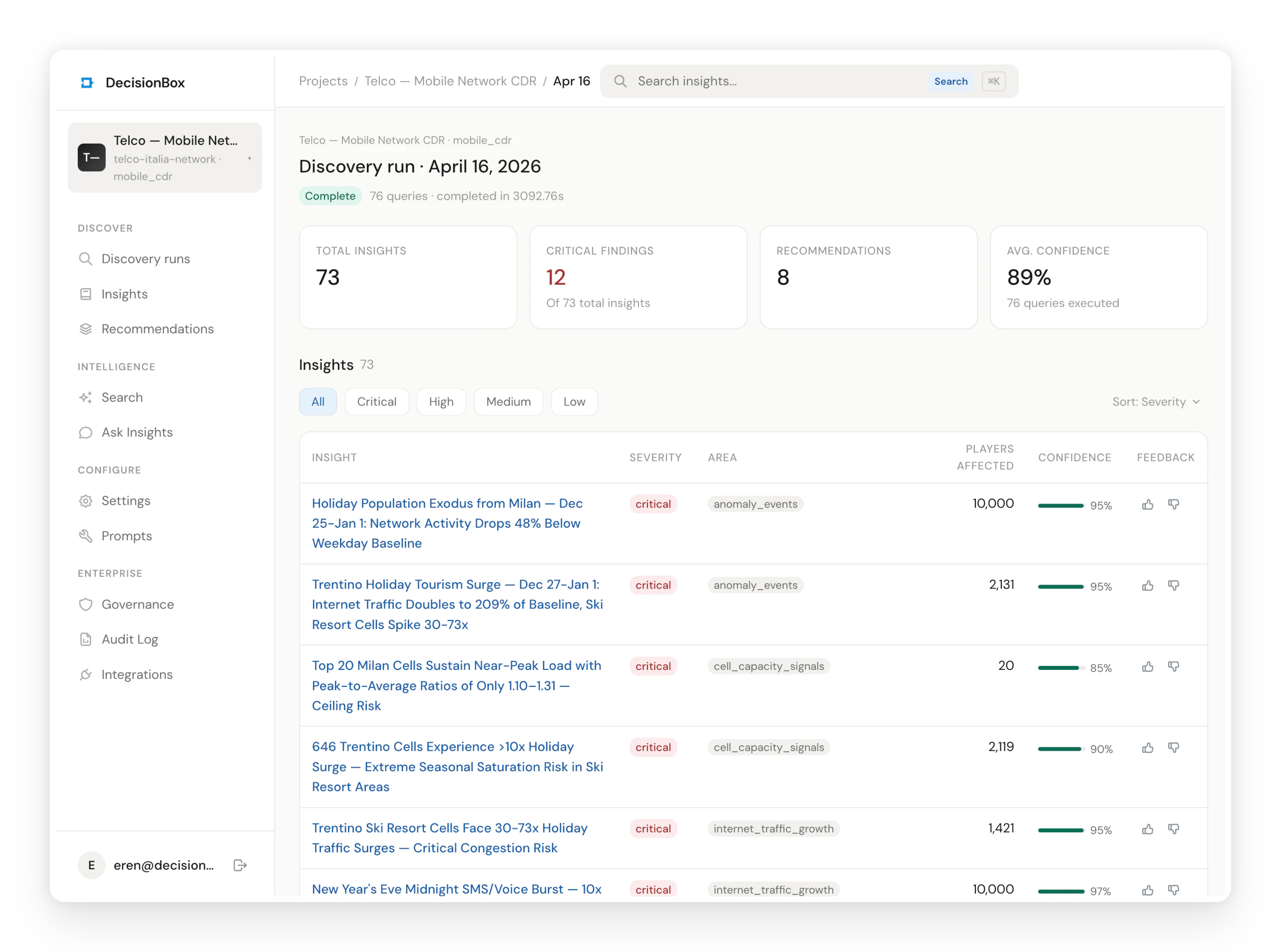Image resolution: width=1281 pixels, height=952 pixels.
Task: Give thumbs up to the Milan exodus insight
Action: pyautogui.click(x=1147, y=503)
